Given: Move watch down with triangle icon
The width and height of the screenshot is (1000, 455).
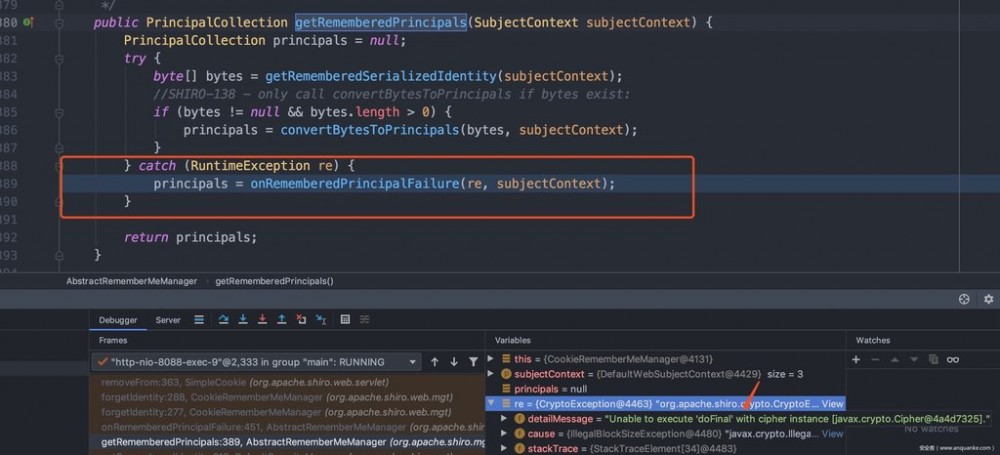Looking at the screenshot, I should 914,359.
